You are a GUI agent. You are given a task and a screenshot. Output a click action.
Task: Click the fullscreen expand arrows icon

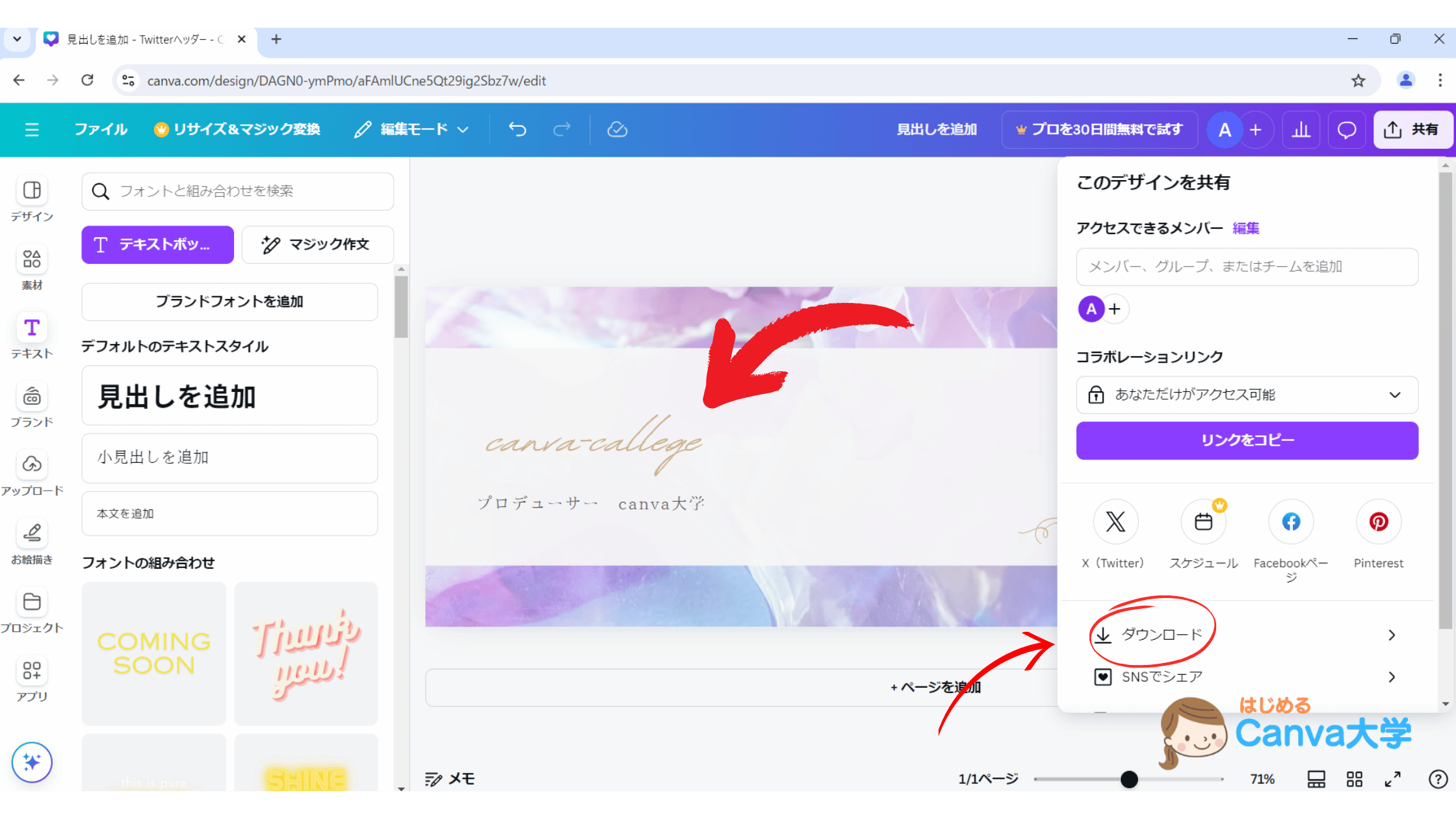coord(1392,779)
